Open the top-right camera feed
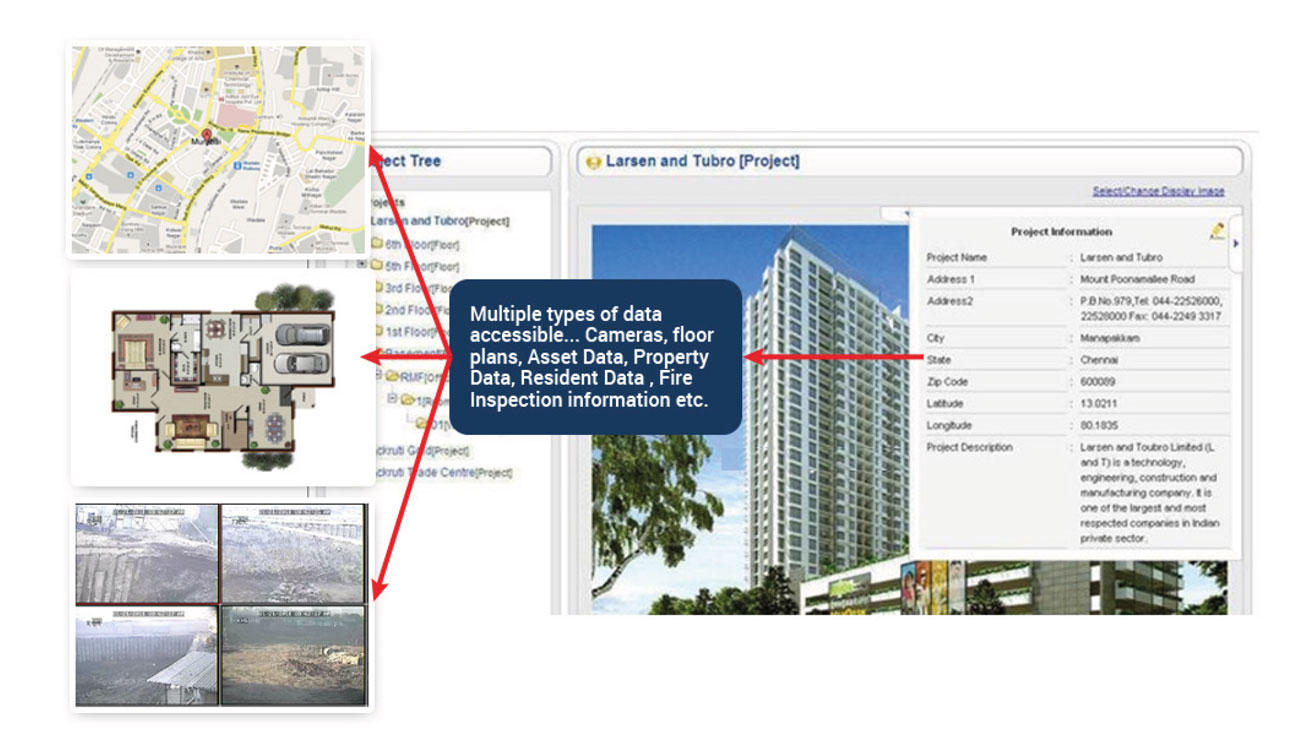 (x=293, y=553)
